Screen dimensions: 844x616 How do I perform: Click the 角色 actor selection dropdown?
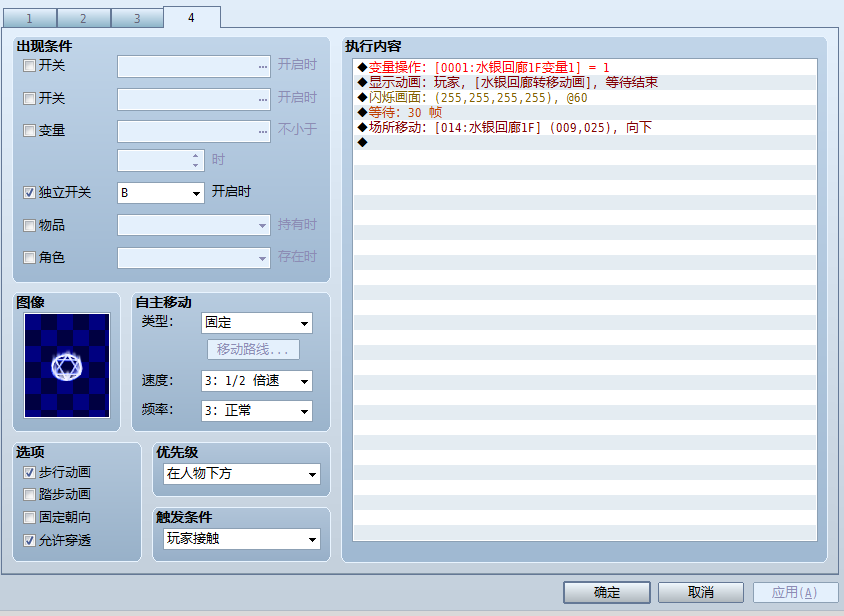(194, 258)
